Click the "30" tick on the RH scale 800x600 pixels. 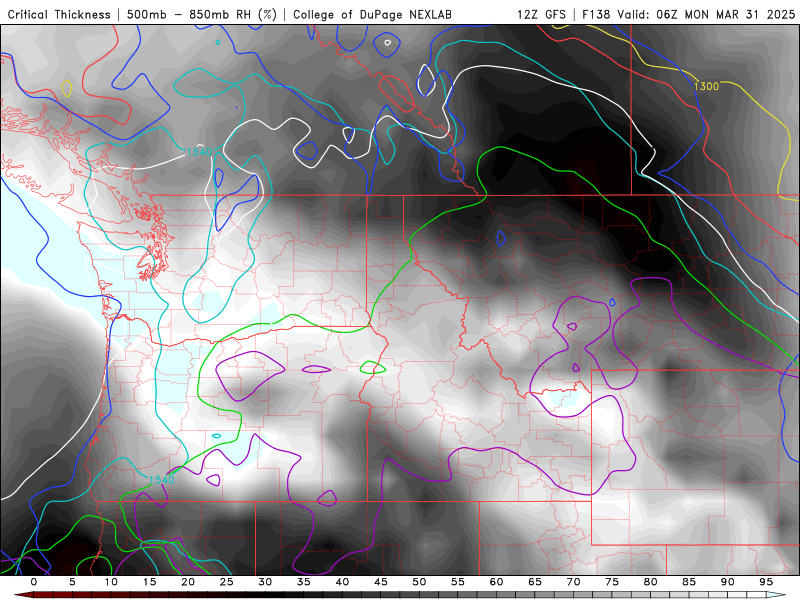(x=265, y=582)
